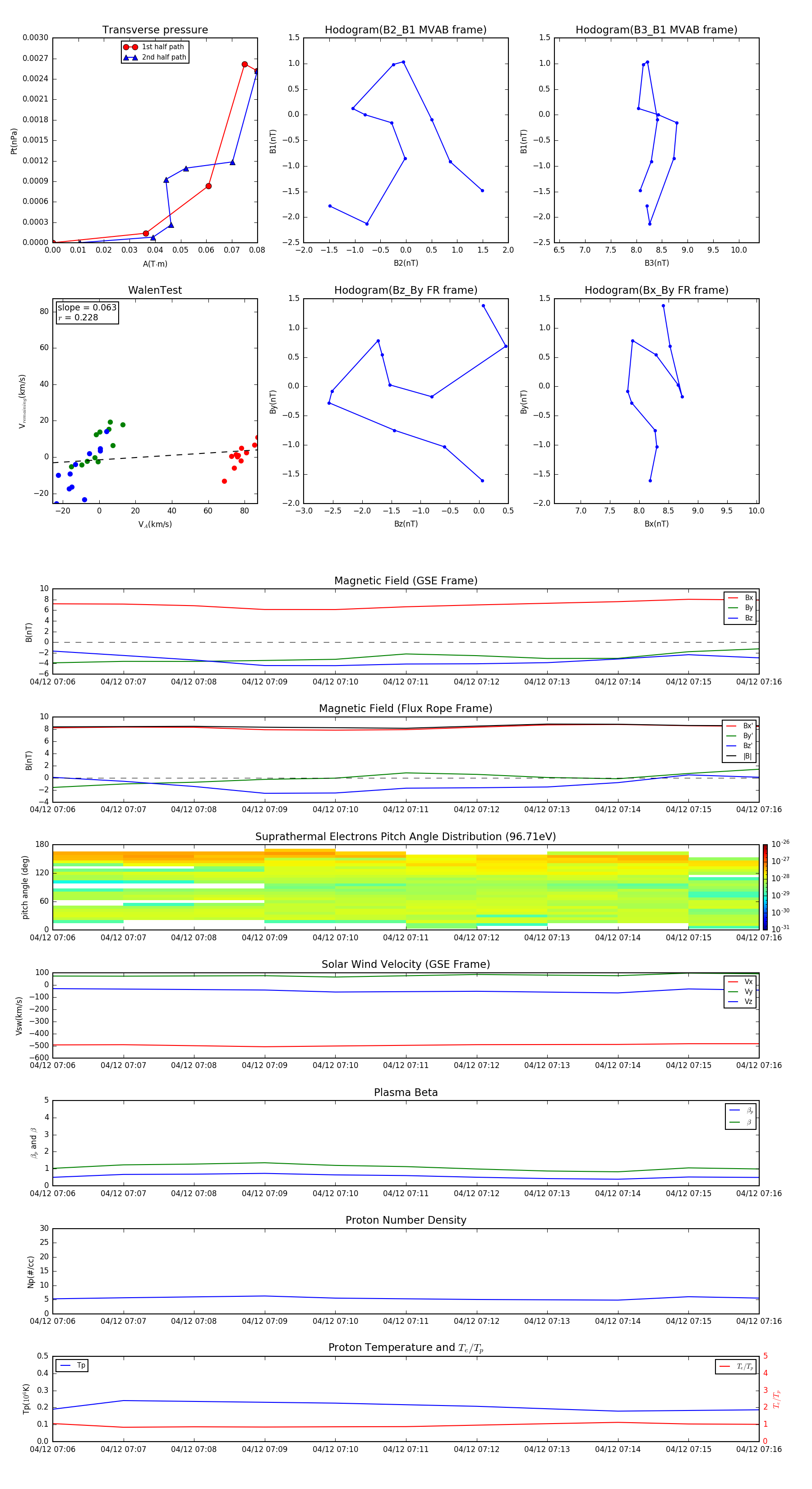Click the Suprathermal Electrons Pitch Angle Distribution title
Viewport: 812px width, 1489px height.
[x=406, y=837]
